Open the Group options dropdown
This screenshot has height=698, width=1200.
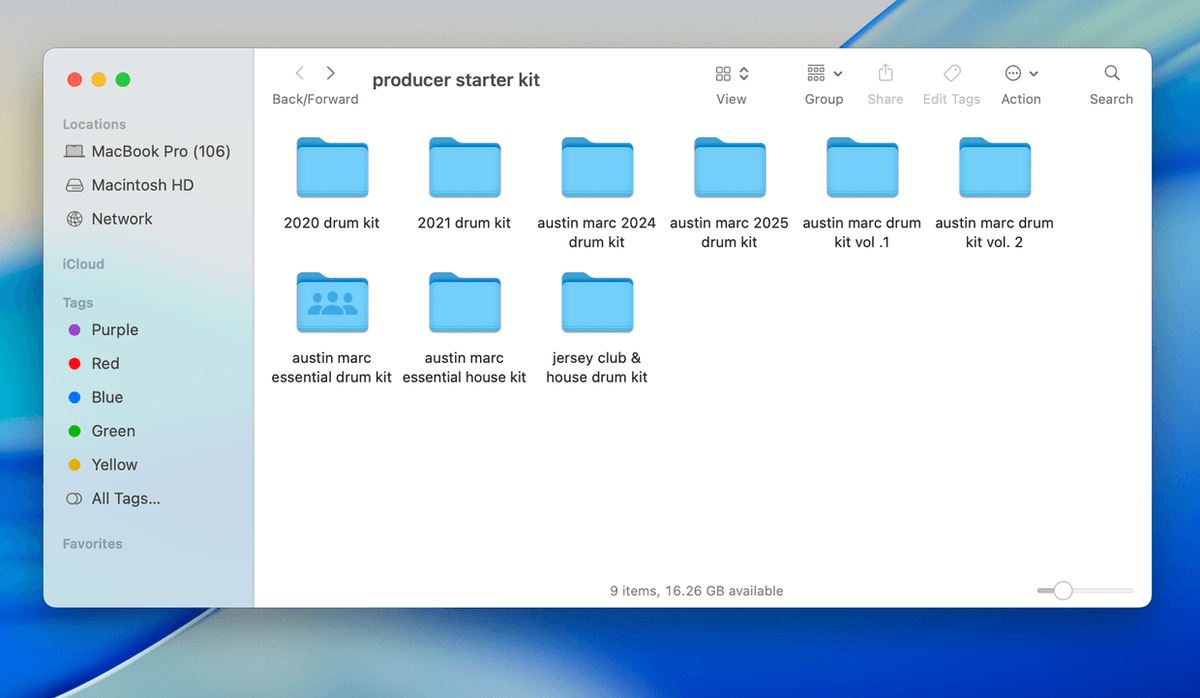(824, 74)
